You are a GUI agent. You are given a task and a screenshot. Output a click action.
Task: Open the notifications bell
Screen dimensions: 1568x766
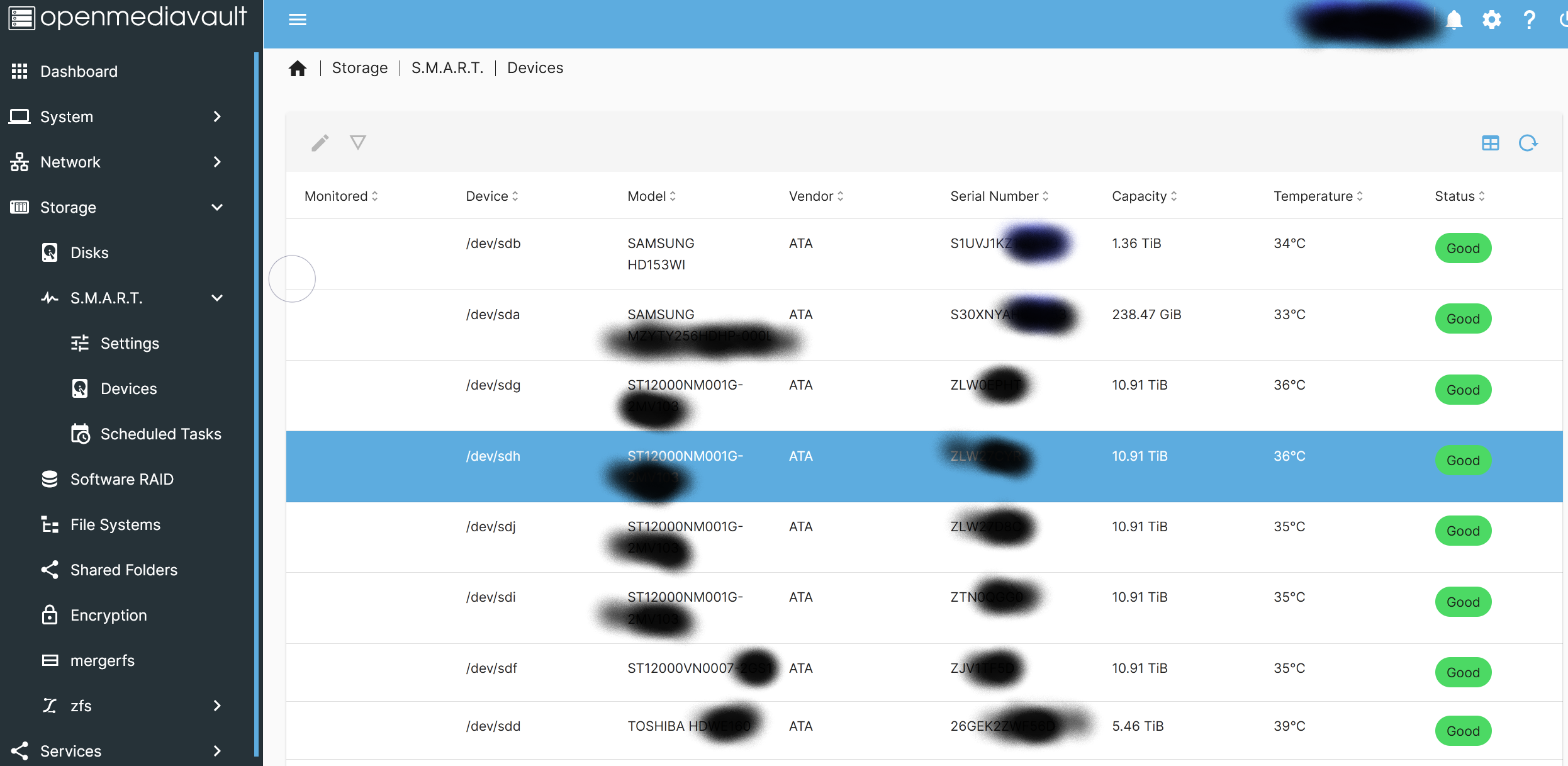[x=1454, y=20]
